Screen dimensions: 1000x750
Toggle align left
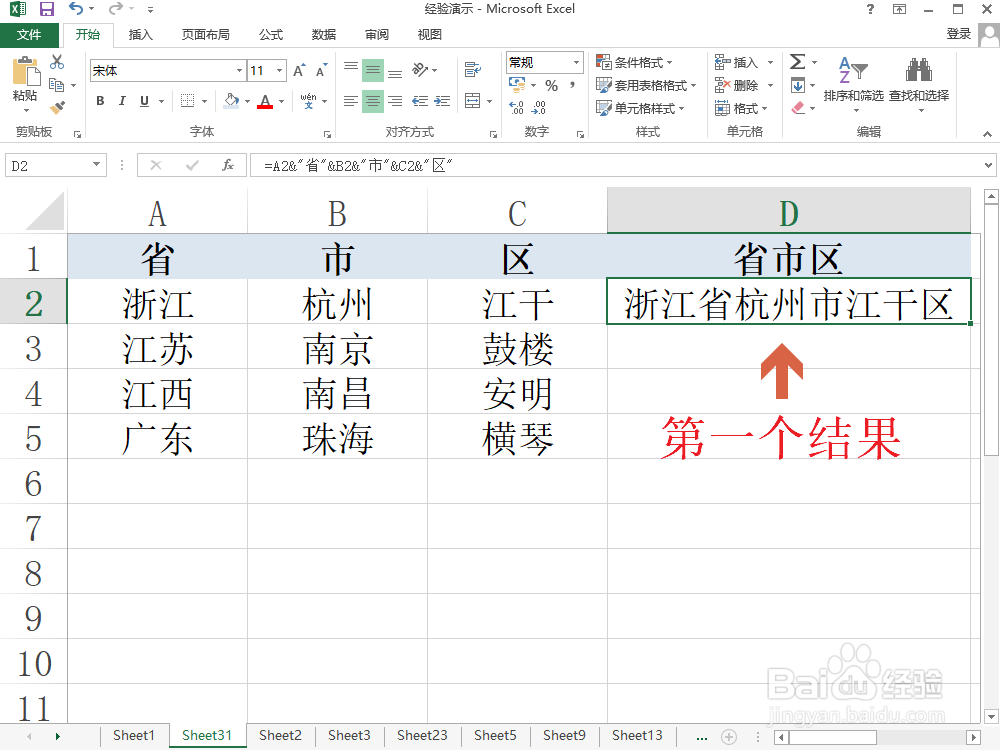pyautogui.click(x=351, y=101)
